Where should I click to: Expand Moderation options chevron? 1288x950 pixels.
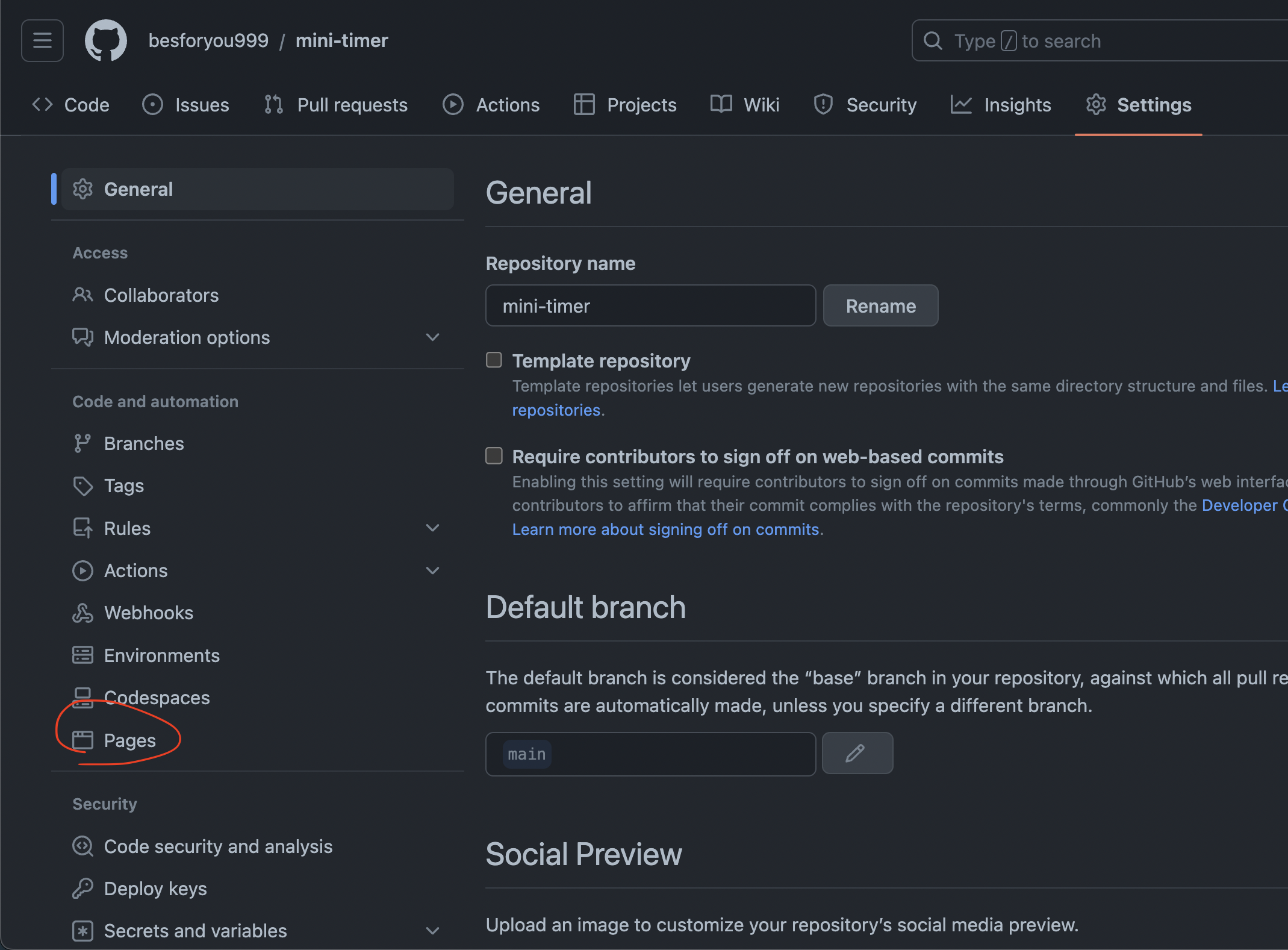click(432, 337)
